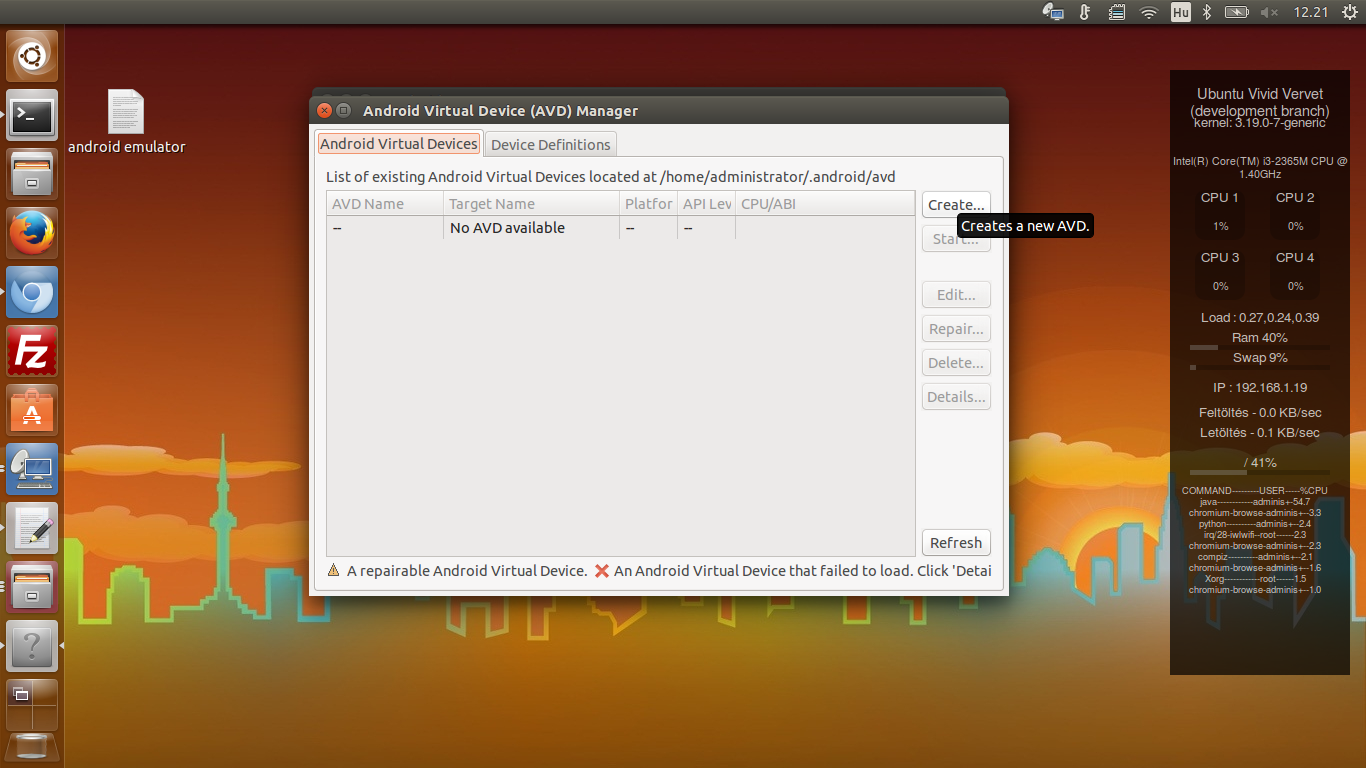The width and height of the screenshot is (1366, 768).
Task: Open Chromium browser from the launcher
Action: [33, 292]
